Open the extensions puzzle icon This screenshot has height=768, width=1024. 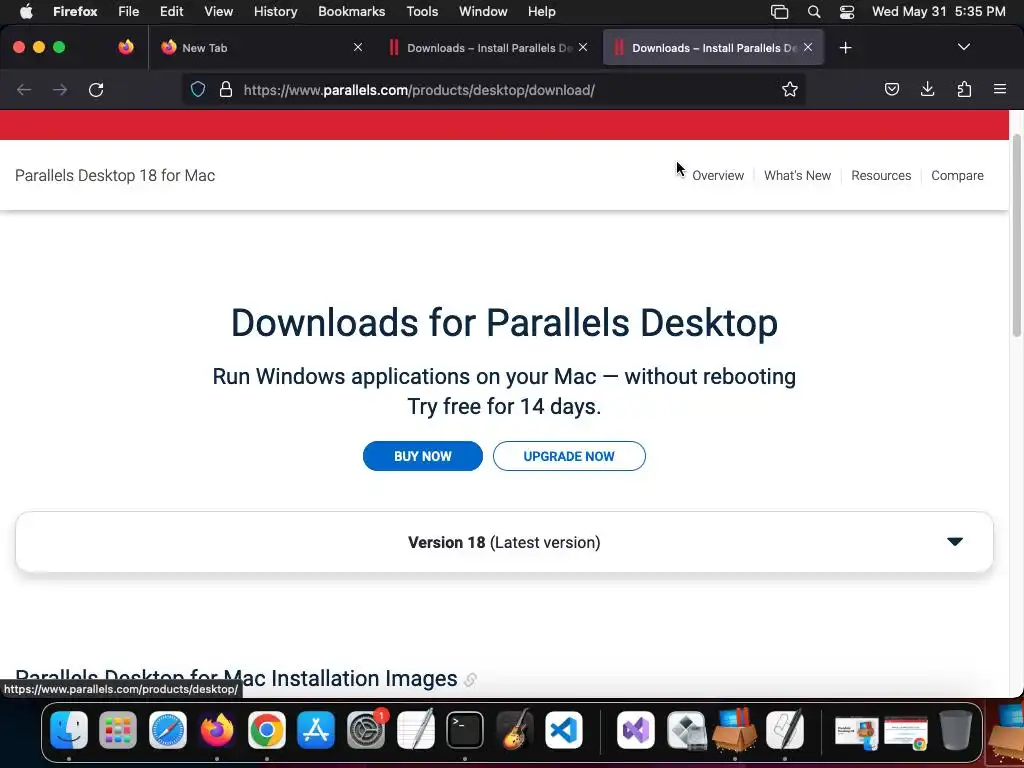(x=964, y=89)
